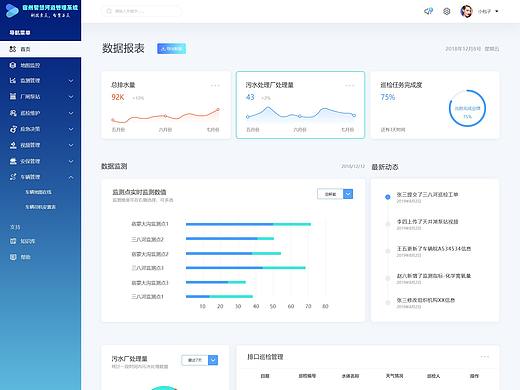520x390 pixels.
Task: Click the 车辆管理 vehicle icon in the sidebar
Action: pyautogui.click(x=13, y=177)
